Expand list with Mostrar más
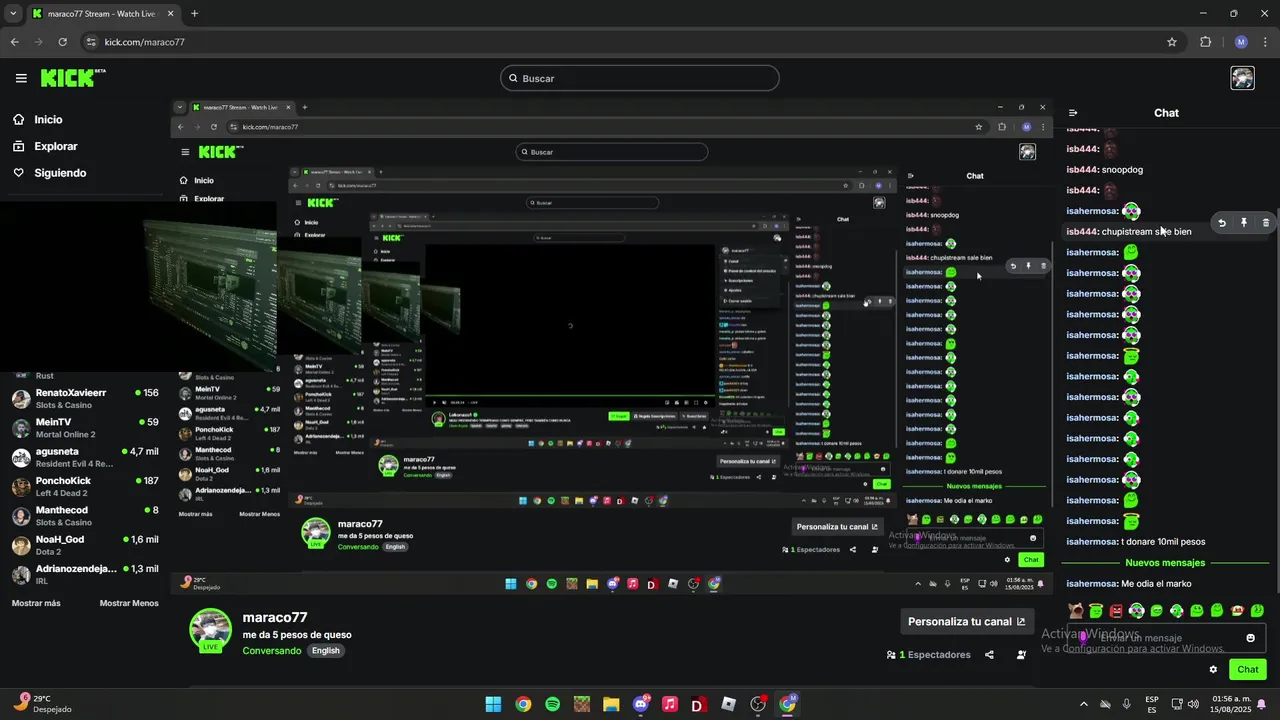1280x720 pixels. pyautogui.click(x=36, y=603)
